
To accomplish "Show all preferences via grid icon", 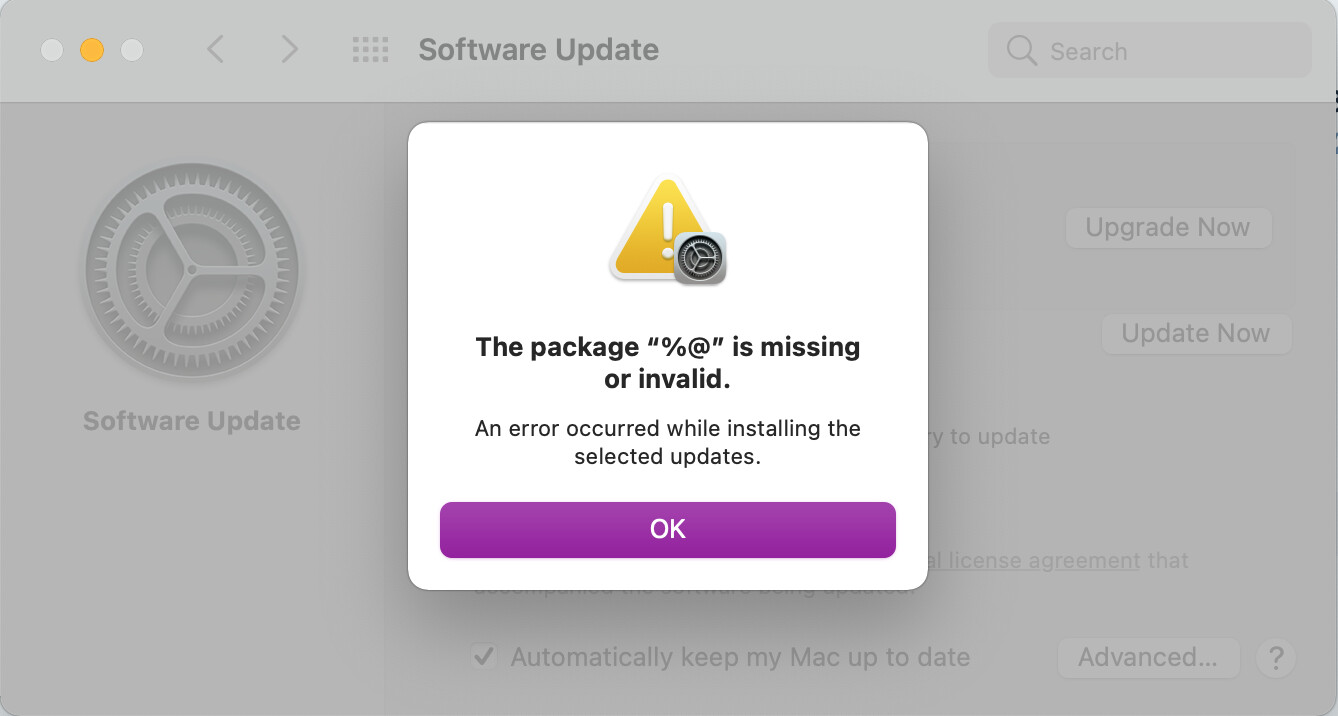I will pyautogui.click(x=370, y=49).
